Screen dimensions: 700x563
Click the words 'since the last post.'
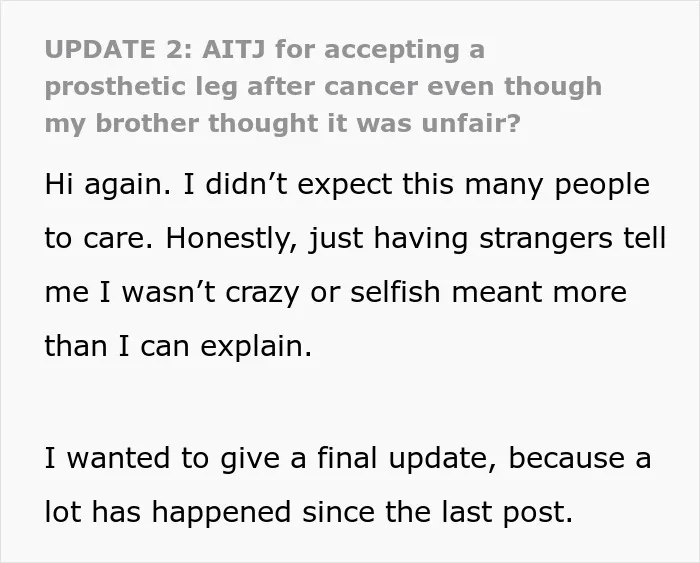coord(438,512)
